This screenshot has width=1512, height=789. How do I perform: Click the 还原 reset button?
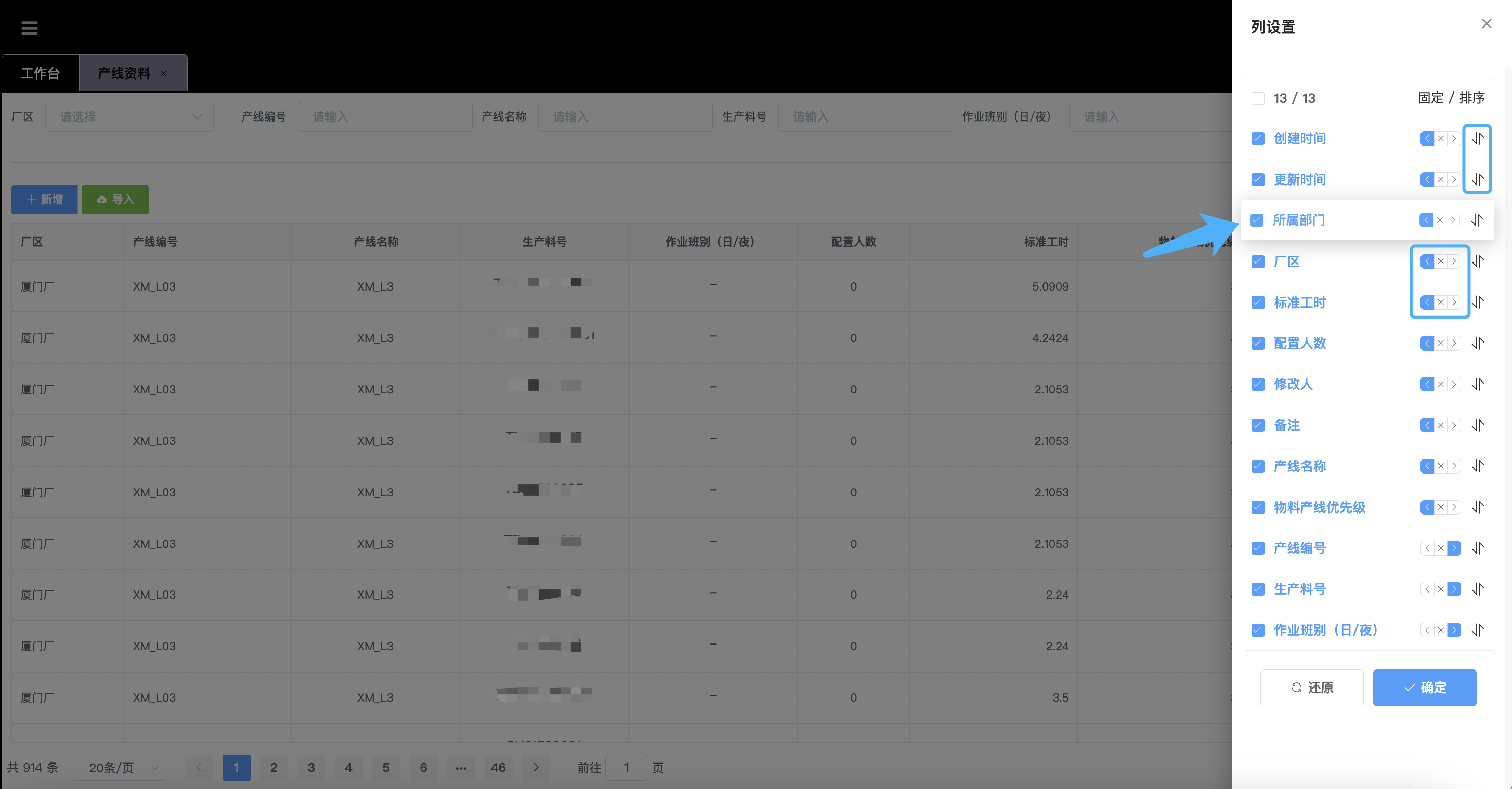tap(1311, 688)
